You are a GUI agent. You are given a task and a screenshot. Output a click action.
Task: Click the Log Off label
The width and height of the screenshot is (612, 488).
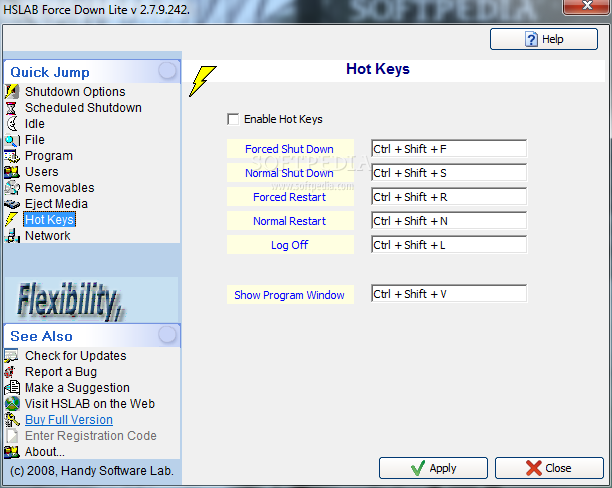click(290, 245)
